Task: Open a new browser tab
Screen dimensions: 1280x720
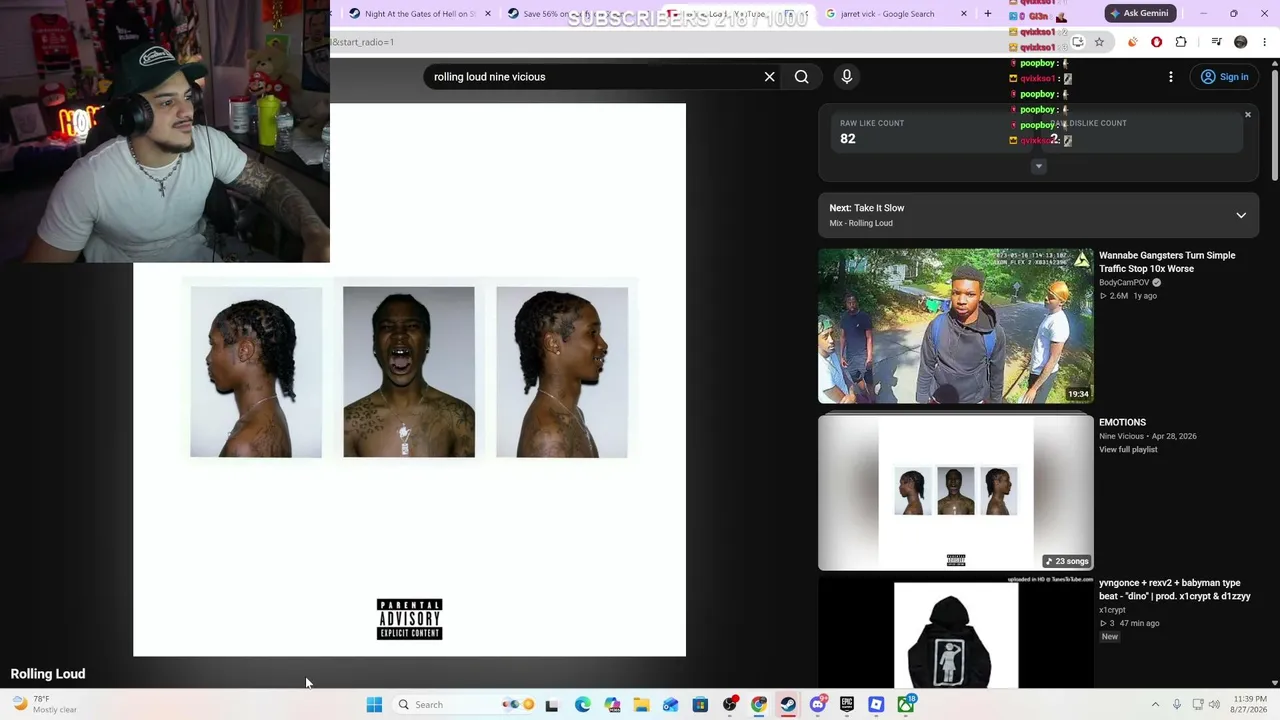Action: pyautogui.click(x=988, y=14)
